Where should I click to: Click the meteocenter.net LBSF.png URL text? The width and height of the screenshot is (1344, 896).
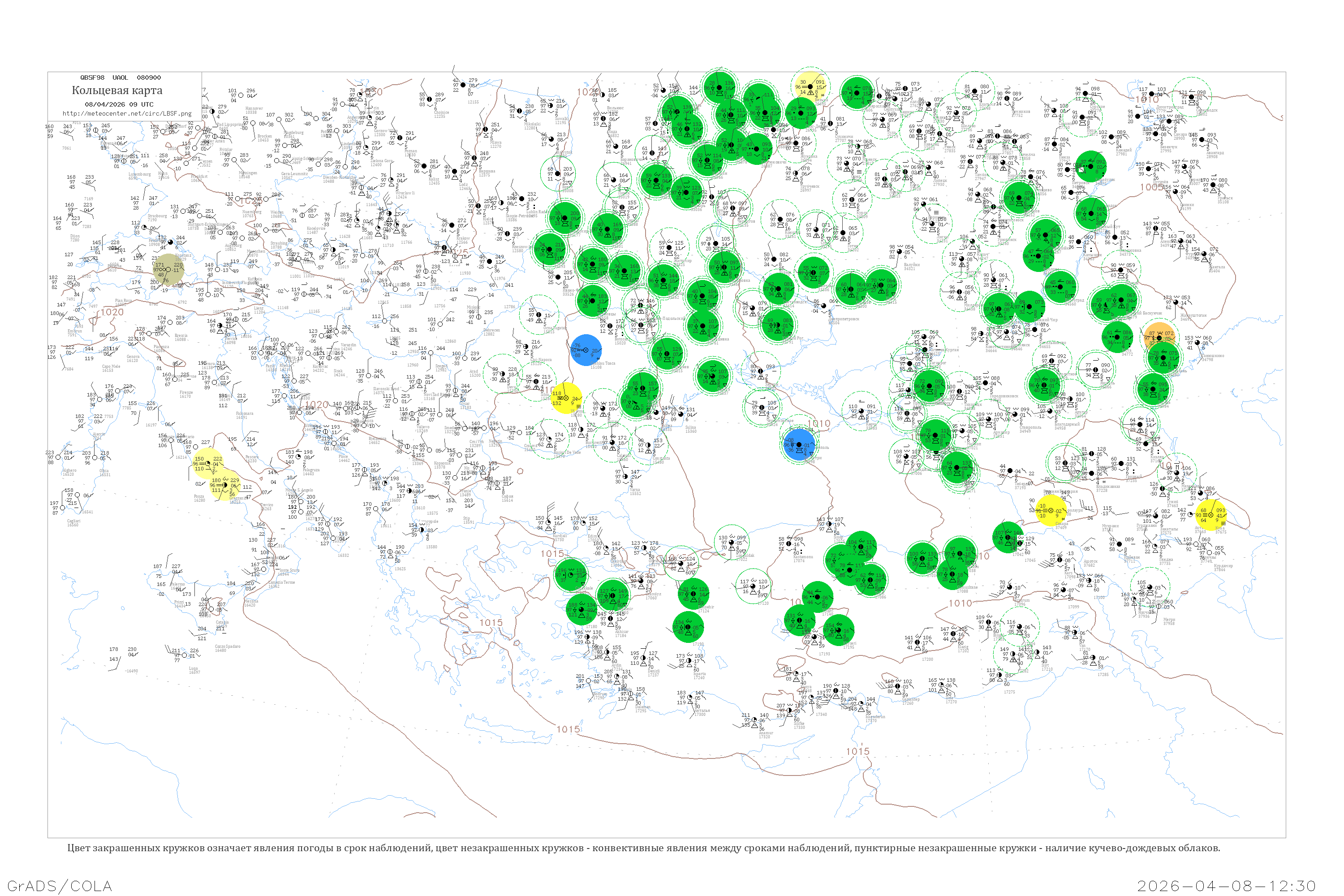(127, 114)
